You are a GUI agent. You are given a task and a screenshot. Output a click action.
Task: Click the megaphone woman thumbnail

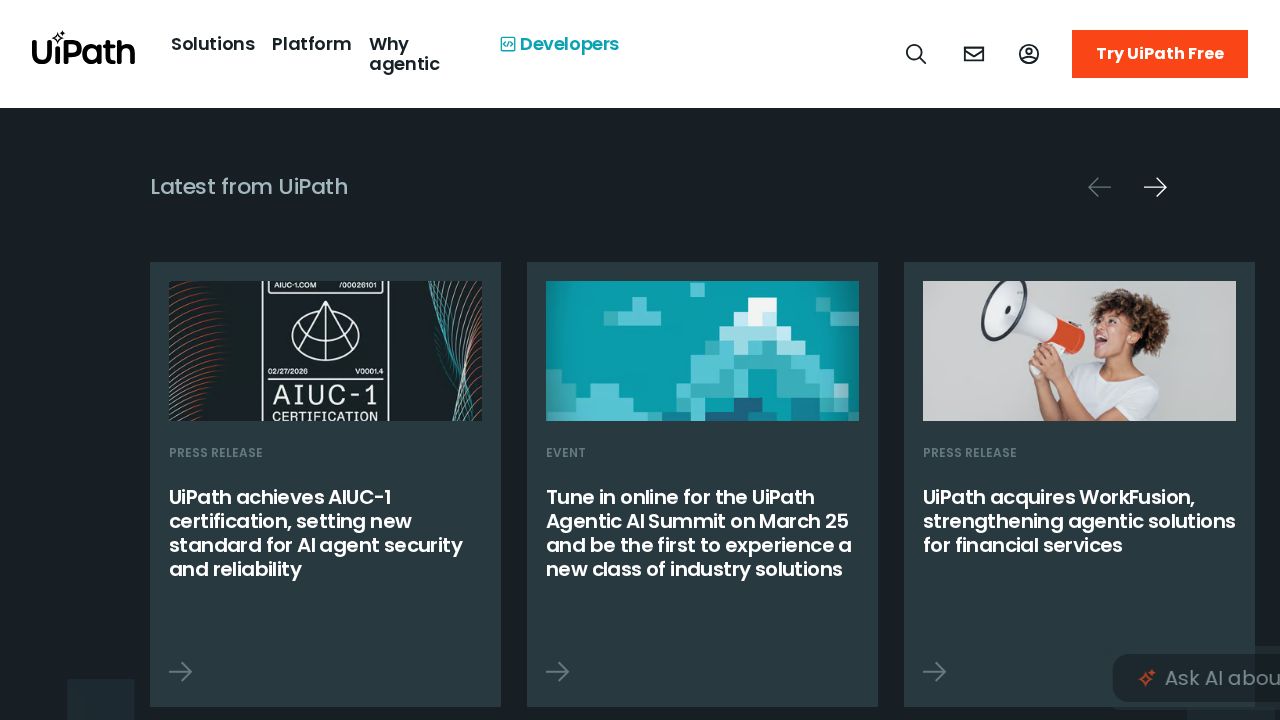point(1079,351)
